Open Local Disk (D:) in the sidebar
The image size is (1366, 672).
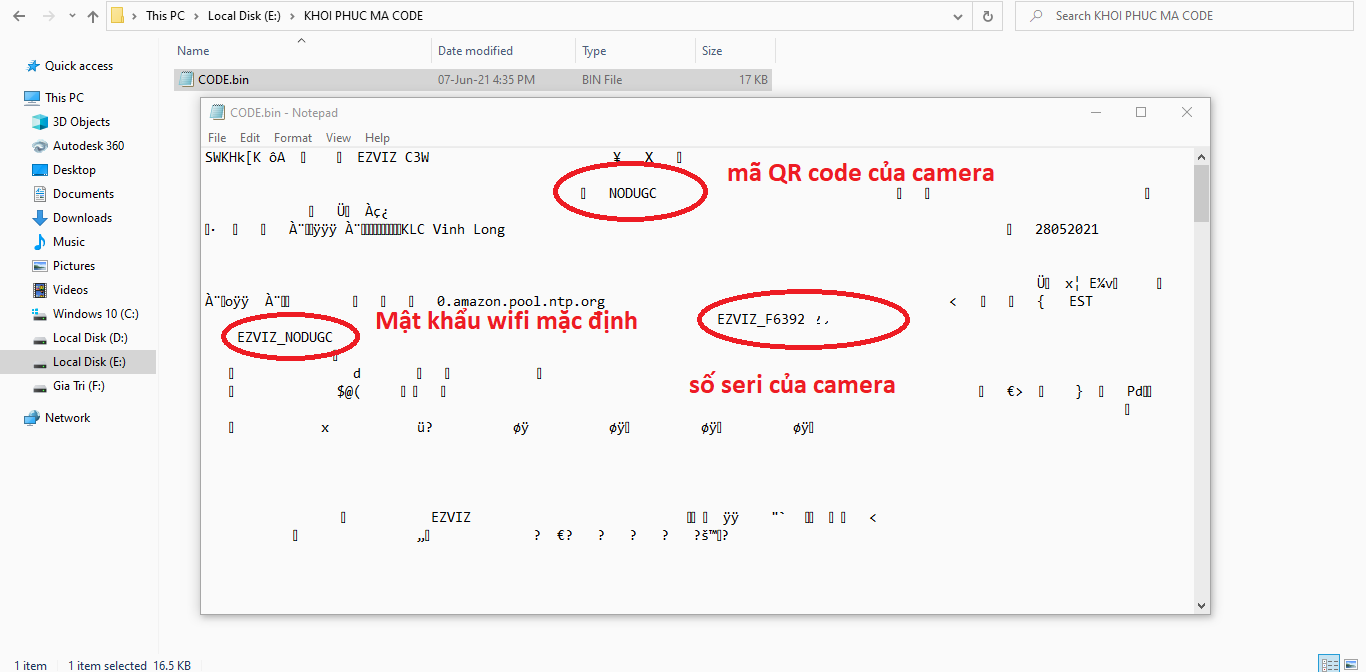(90, 338)
